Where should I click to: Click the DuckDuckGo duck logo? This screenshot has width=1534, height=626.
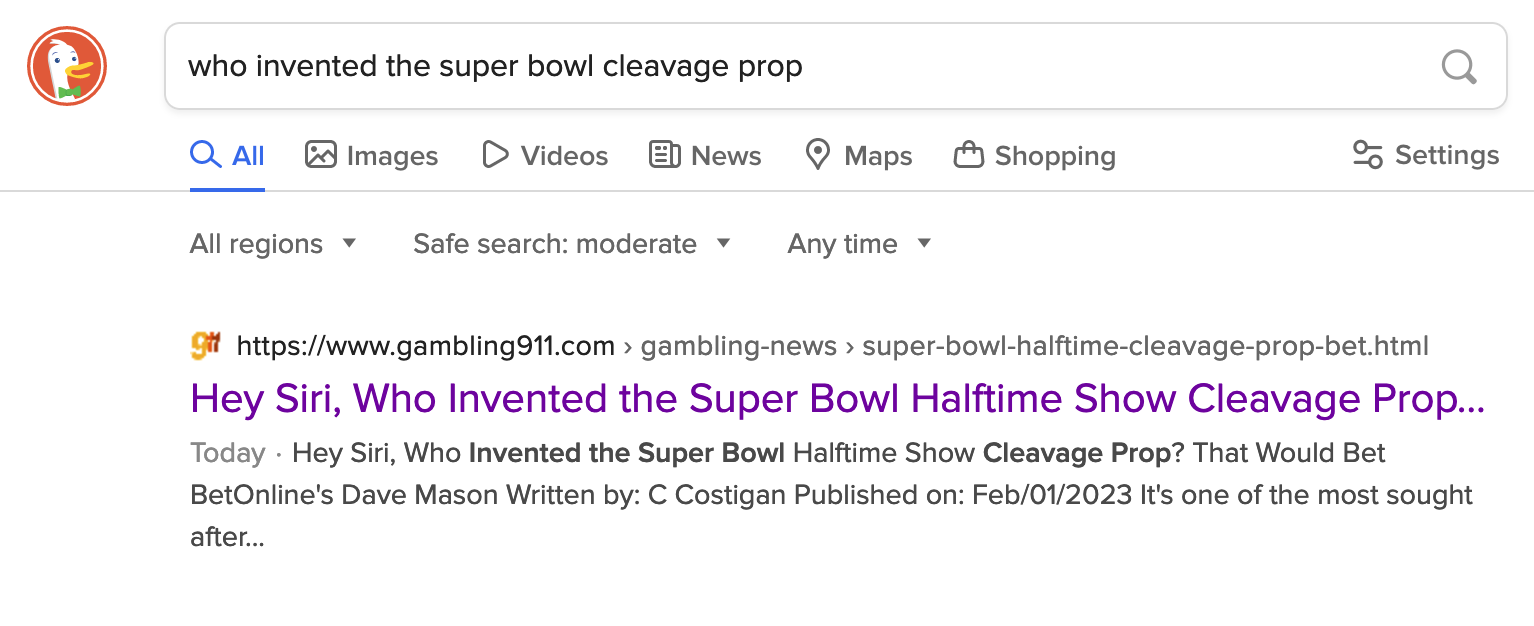point(67,67)
